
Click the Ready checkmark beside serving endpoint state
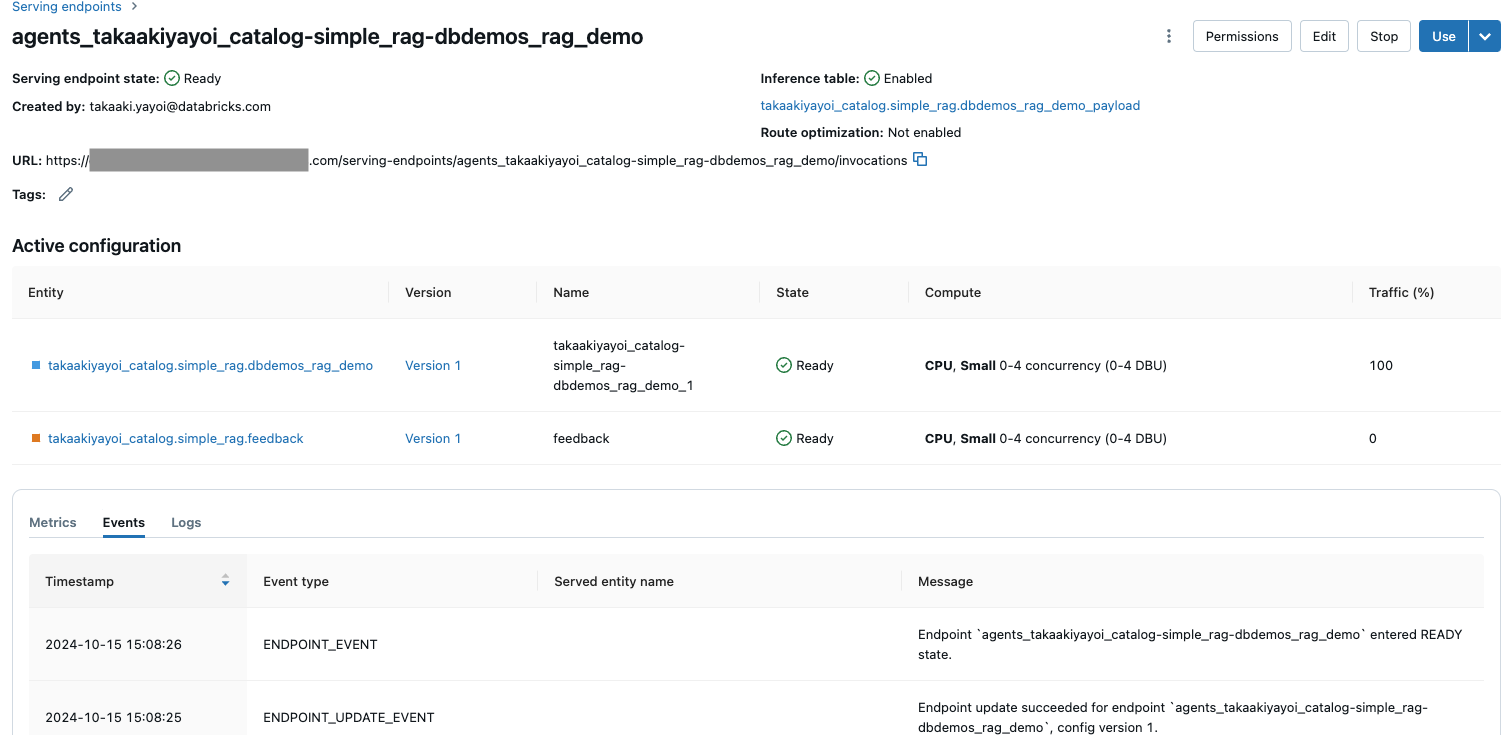point(173,78)
